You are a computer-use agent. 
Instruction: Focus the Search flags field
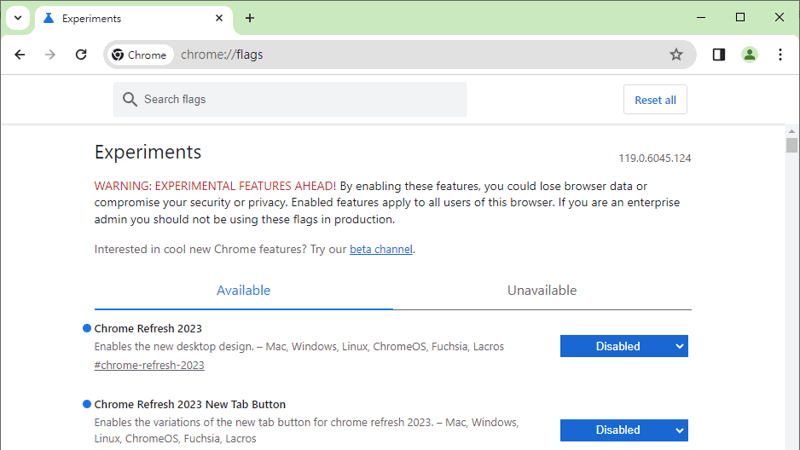tap(290, 99)
